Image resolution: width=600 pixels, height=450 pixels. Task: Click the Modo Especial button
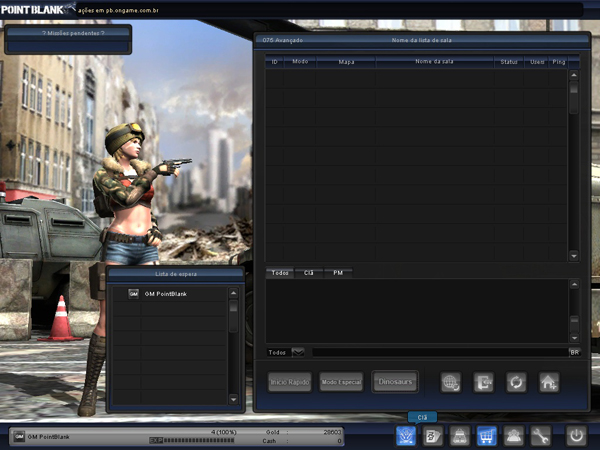[x=341, y=382]
